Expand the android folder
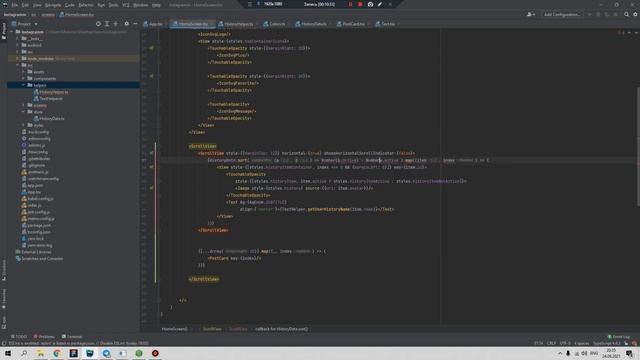 click(x=18, y=45)
